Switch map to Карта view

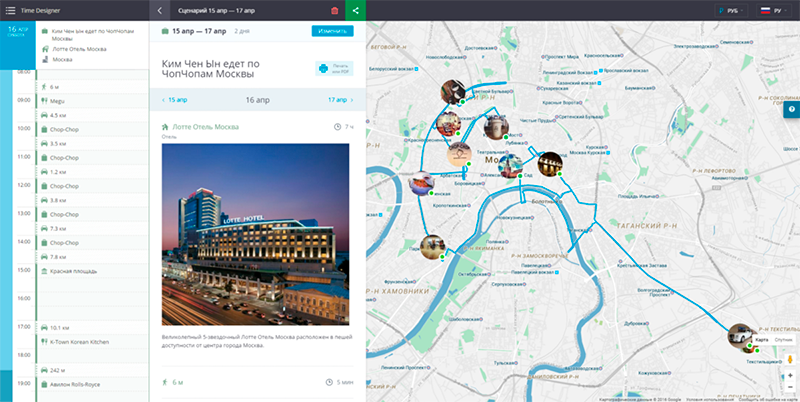[x=762, y=340]
